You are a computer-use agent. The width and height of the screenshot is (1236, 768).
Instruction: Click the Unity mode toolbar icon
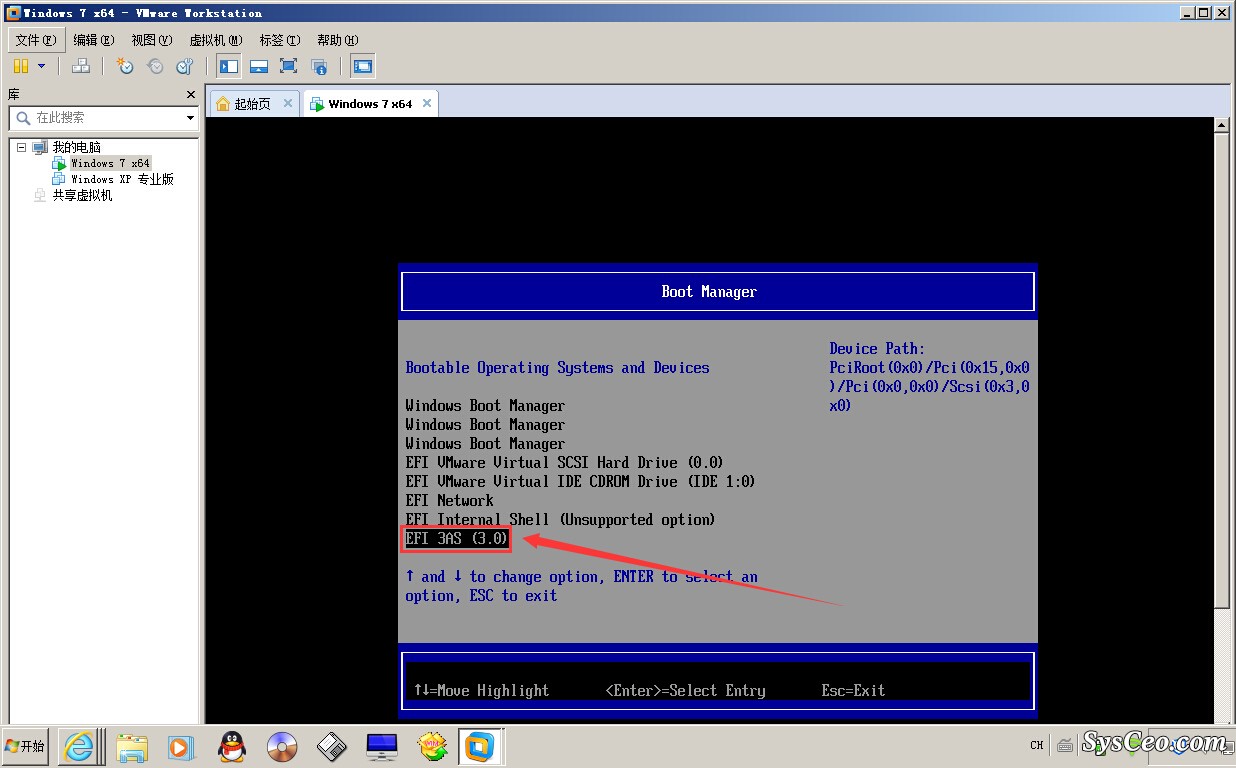click(x=319, y=66)
